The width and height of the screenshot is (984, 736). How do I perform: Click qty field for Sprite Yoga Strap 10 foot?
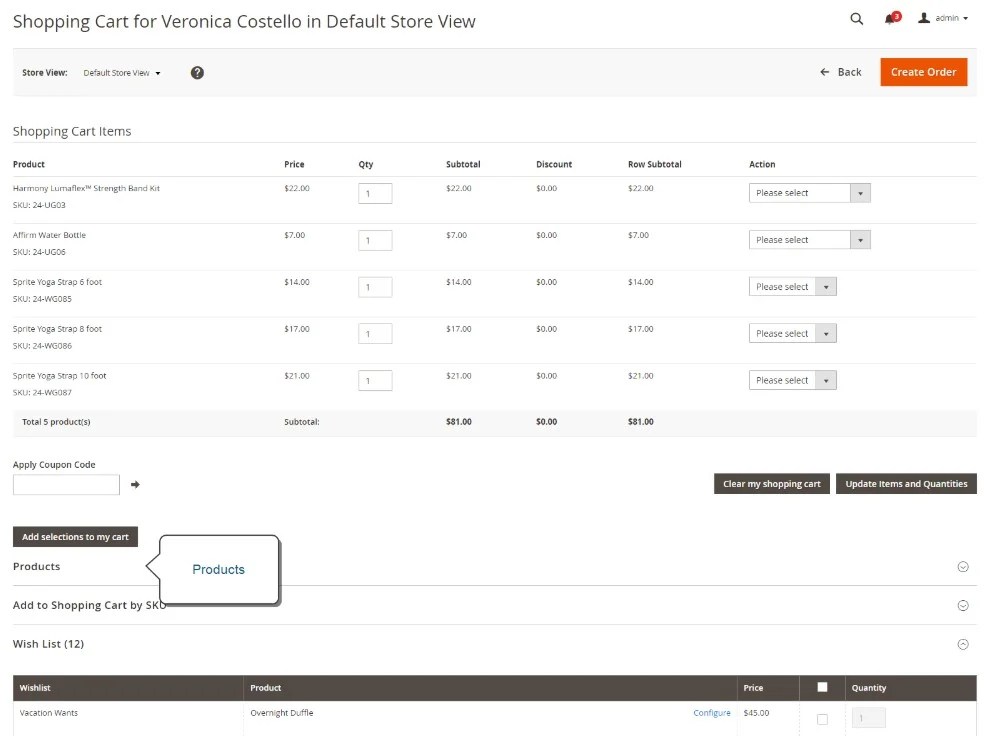point(375,381)
